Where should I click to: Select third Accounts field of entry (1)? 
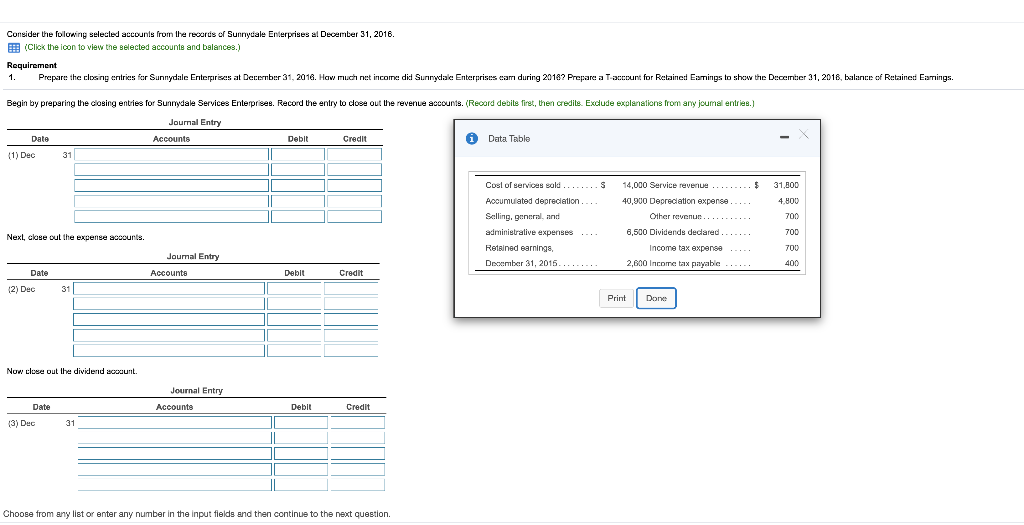171,185
